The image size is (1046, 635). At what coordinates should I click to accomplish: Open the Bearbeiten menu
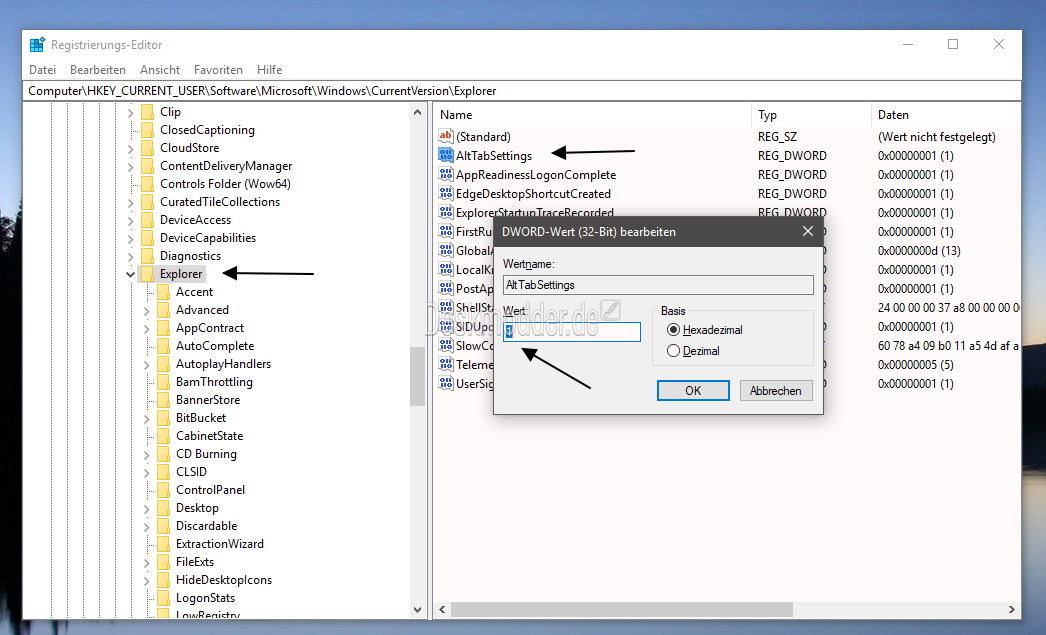pyautogui.click(x=98, y=69)
